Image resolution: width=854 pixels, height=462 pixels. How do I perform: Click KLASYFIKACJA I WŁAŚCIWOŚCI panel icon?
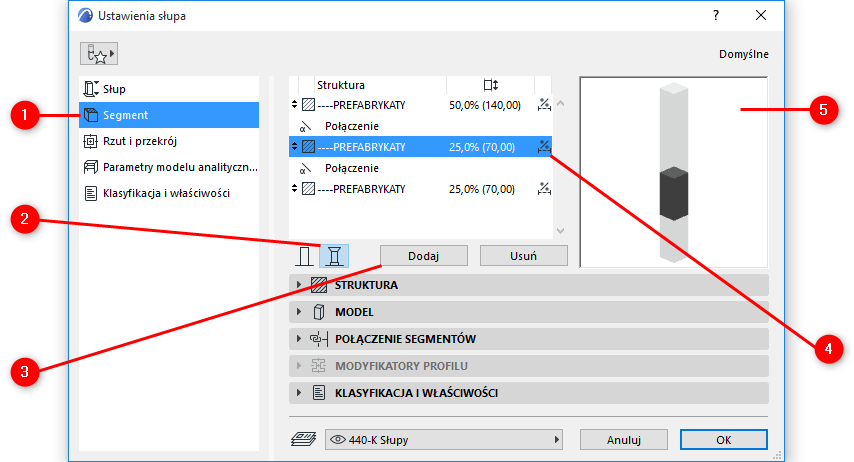[x=319, y=393]
